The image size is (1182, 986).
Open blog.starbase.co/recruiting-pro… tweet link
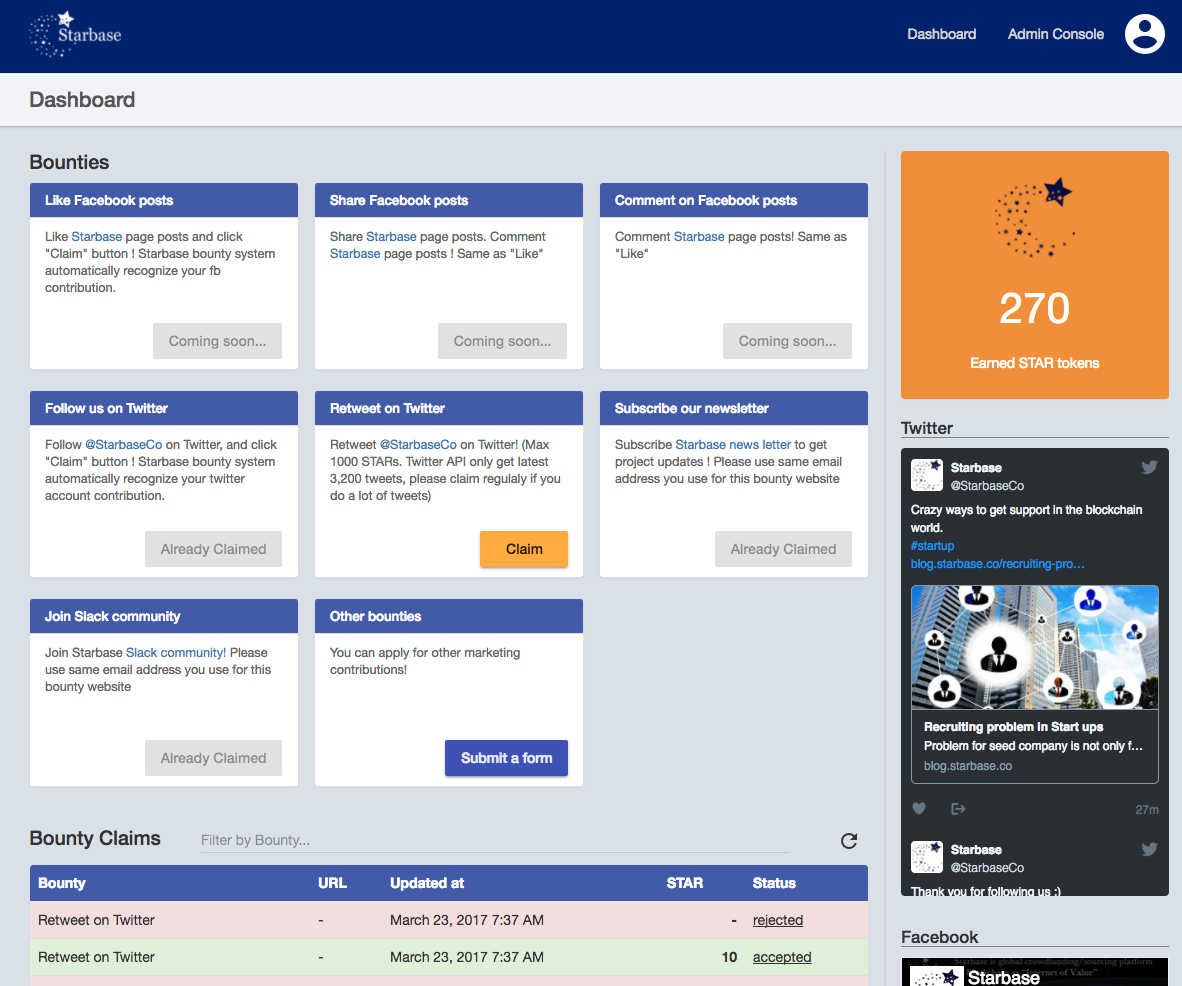tap(997, 564)
